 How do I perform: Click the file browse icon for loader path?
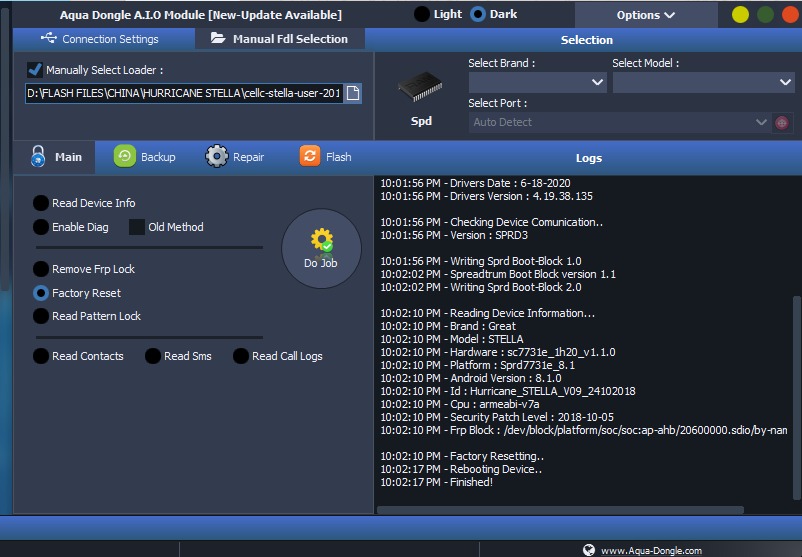click(352, 93)
